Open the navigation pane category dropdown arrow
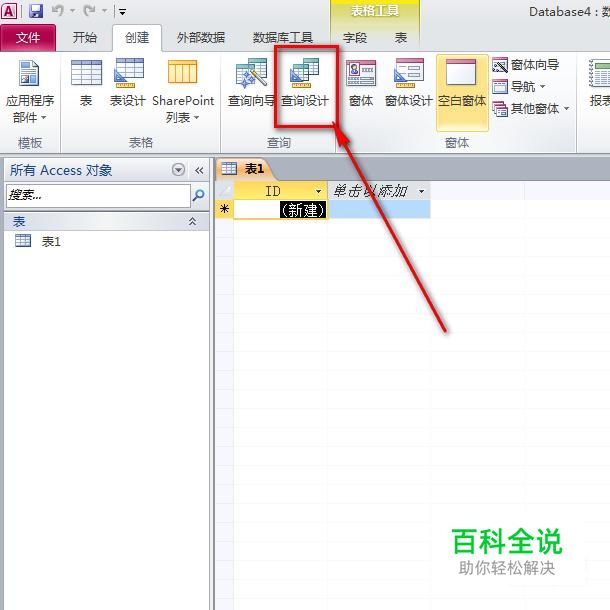Screen dimensions: 610x610 tap(178, 170)
